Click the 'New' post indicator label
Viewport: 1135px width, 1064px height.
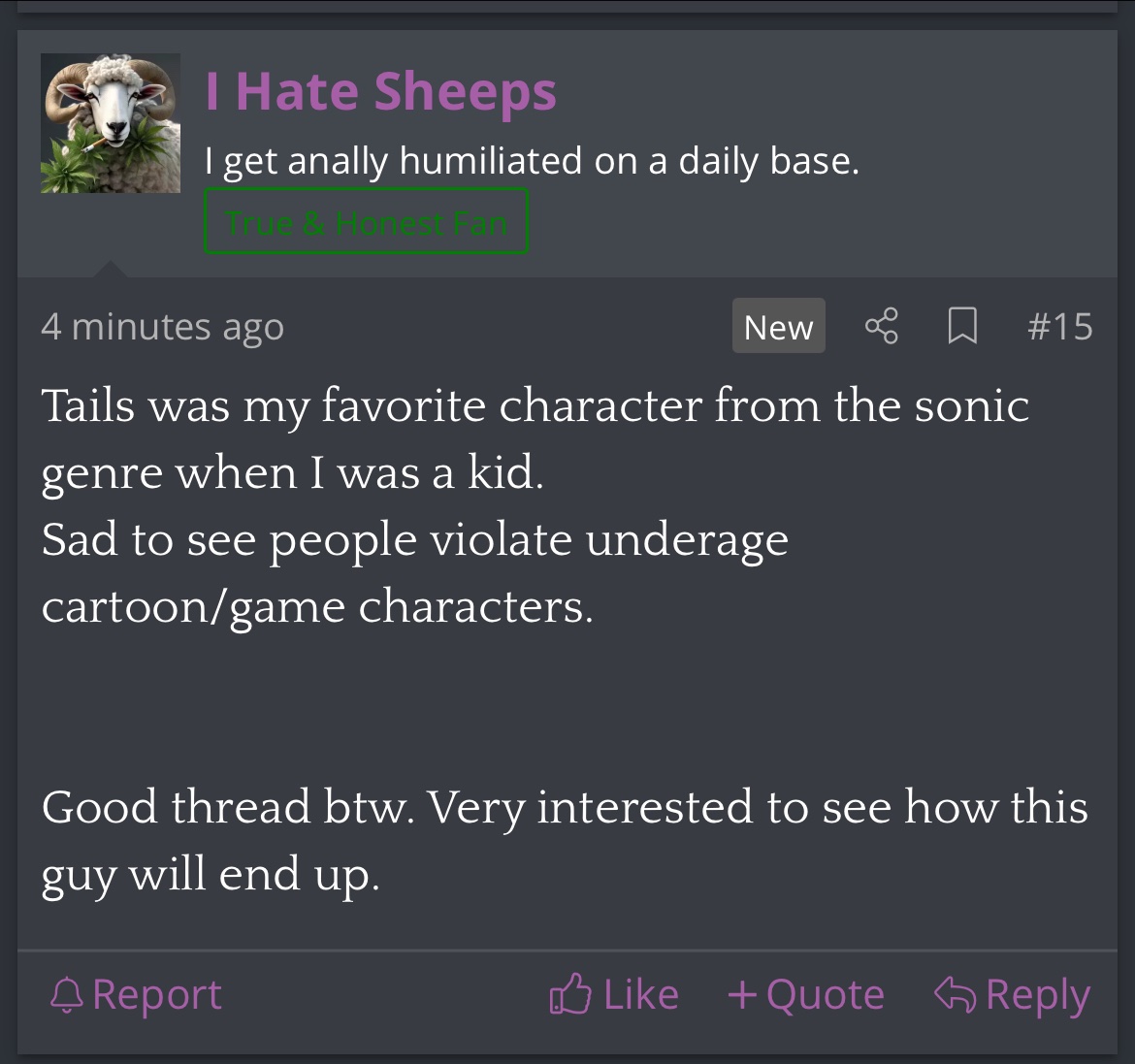(x=778, y=327)
